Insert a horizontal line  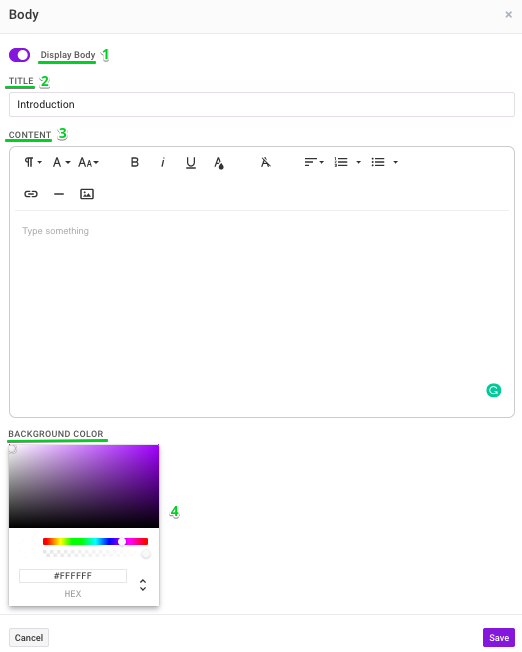point(59,194)
